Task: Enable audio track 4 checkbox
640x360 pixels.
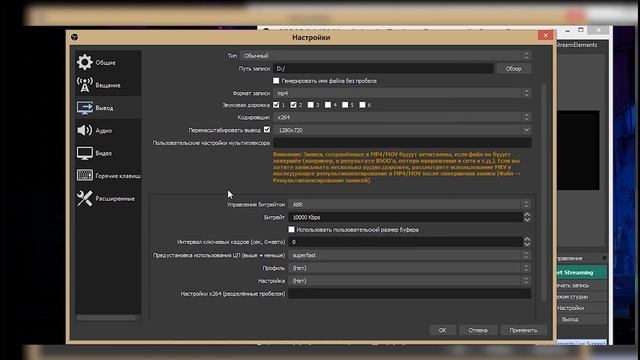Action: (x=328, y=105)
